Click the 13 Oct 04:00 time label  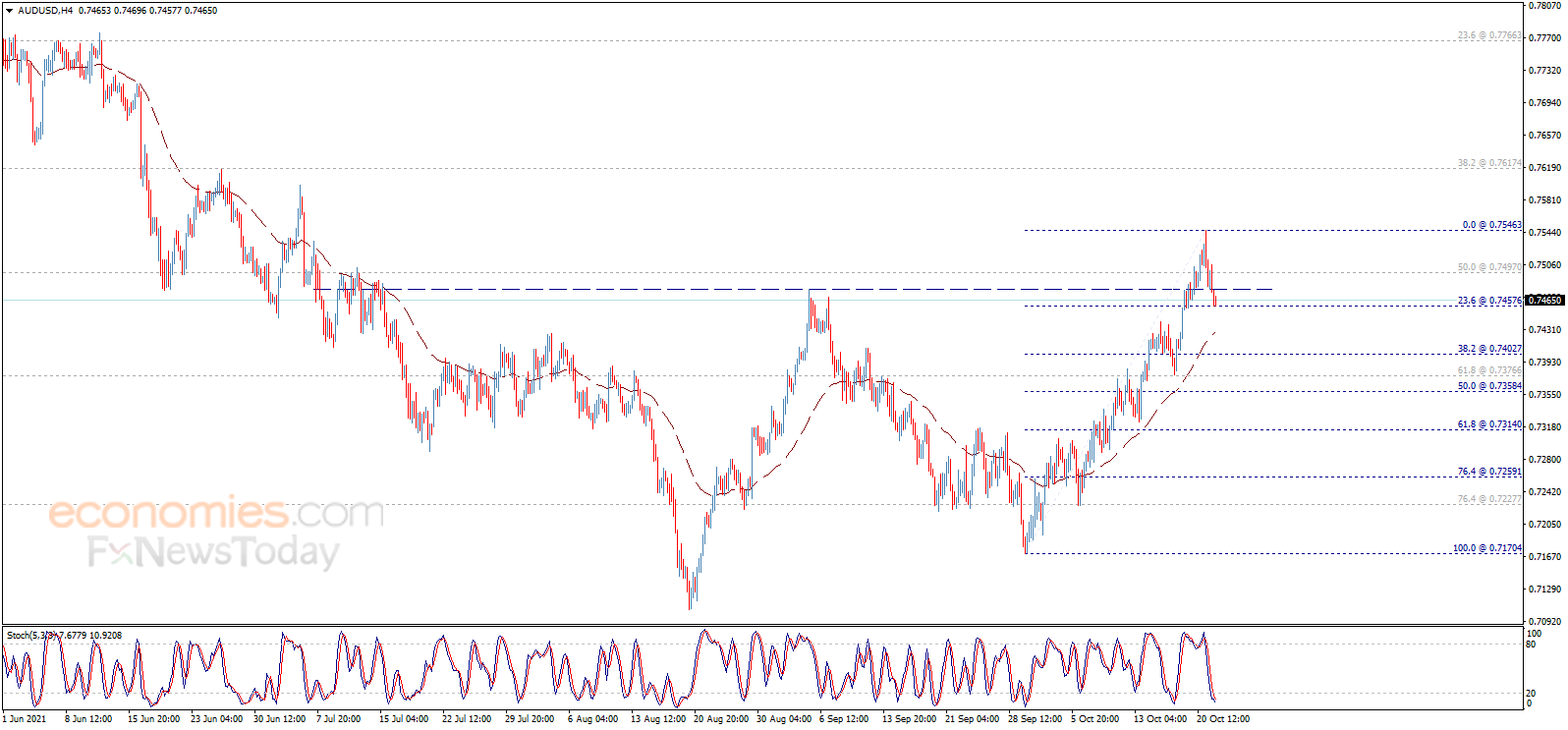[x=1160, y=719]
